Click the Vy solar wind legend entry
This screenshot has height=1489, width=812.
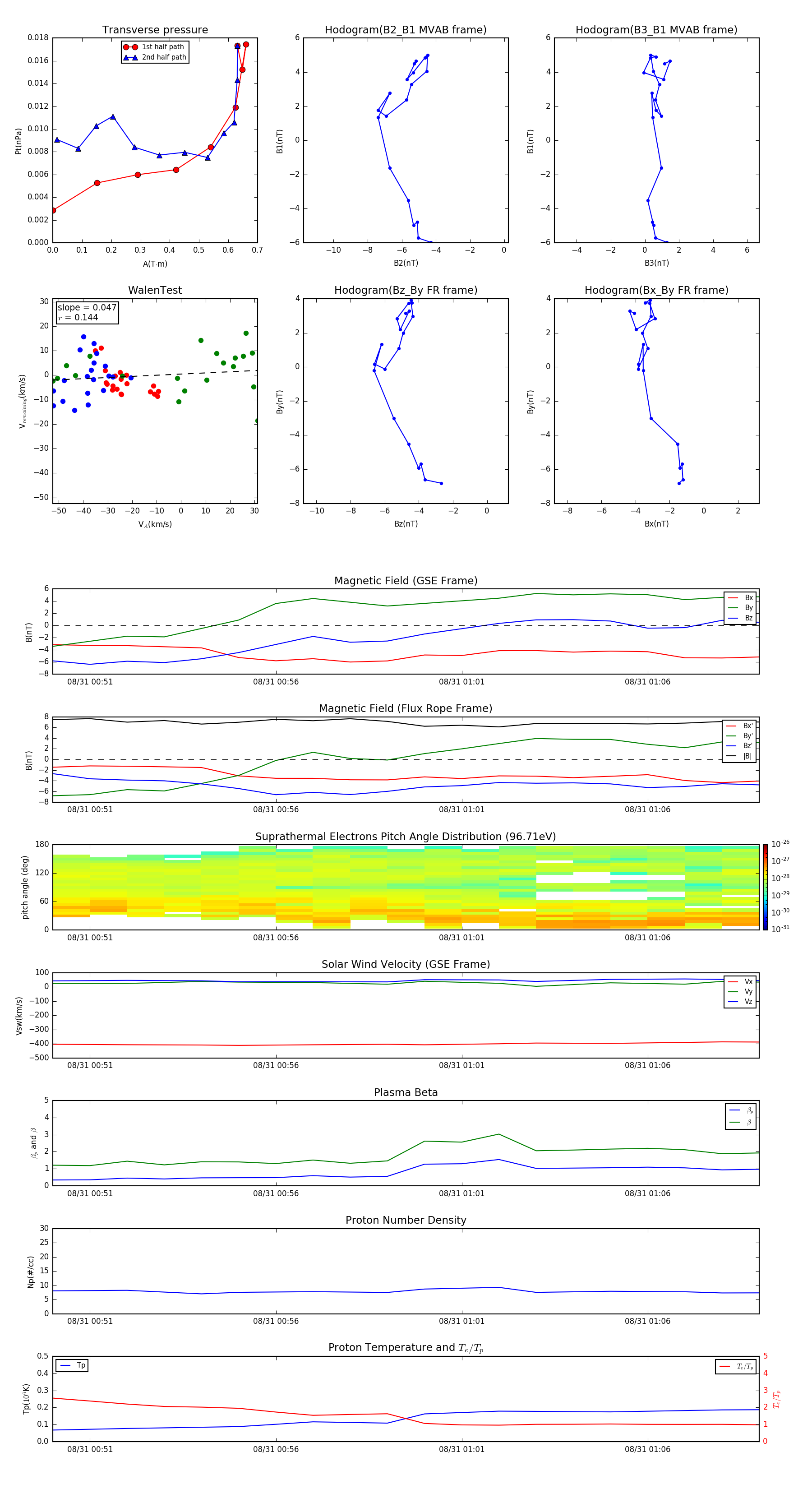pyautogui.click(x=740, y=991)
